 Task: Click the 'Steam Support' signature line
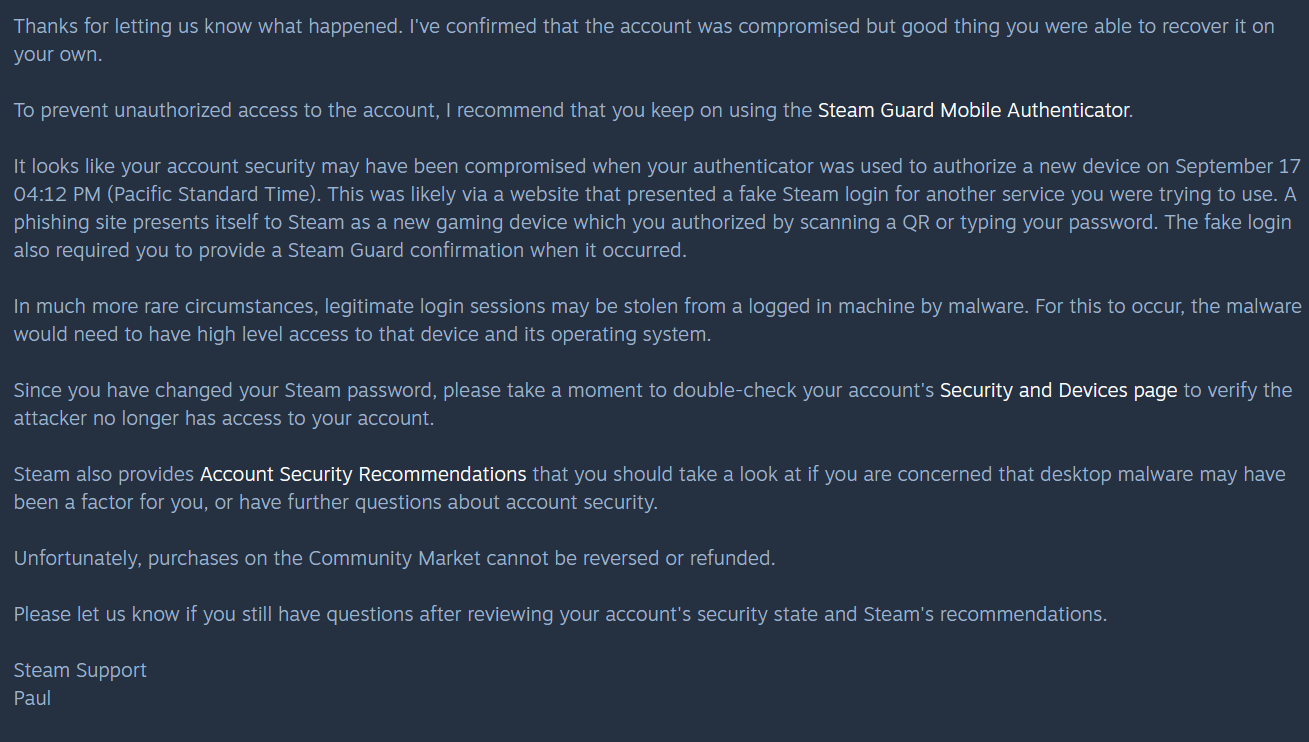point(80,670)
